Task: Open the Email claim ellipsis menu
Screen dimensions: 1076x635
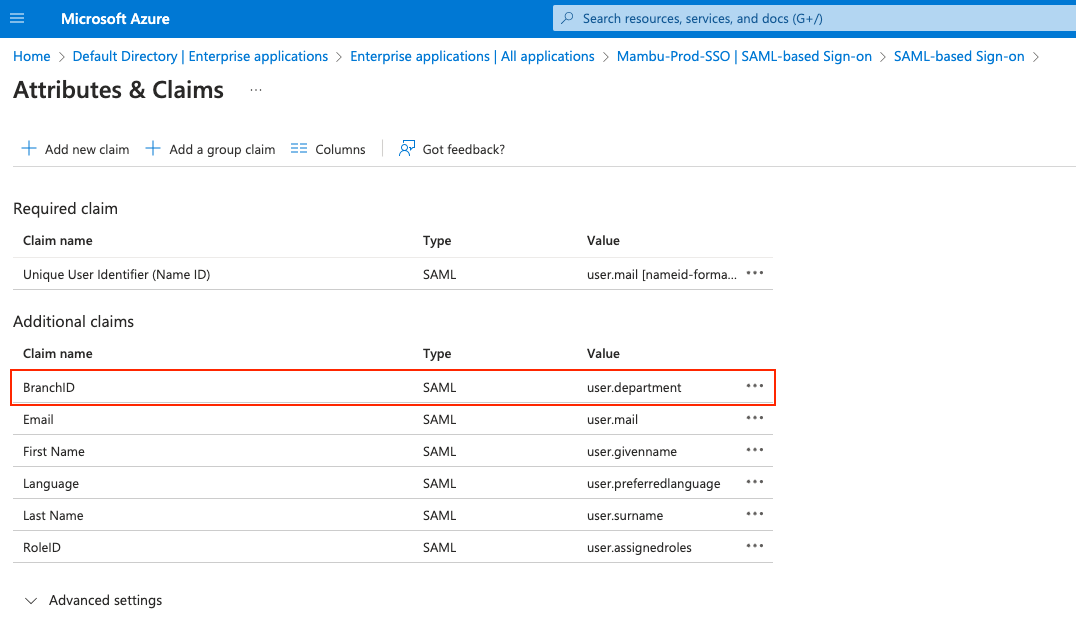Action: point(755,419)
